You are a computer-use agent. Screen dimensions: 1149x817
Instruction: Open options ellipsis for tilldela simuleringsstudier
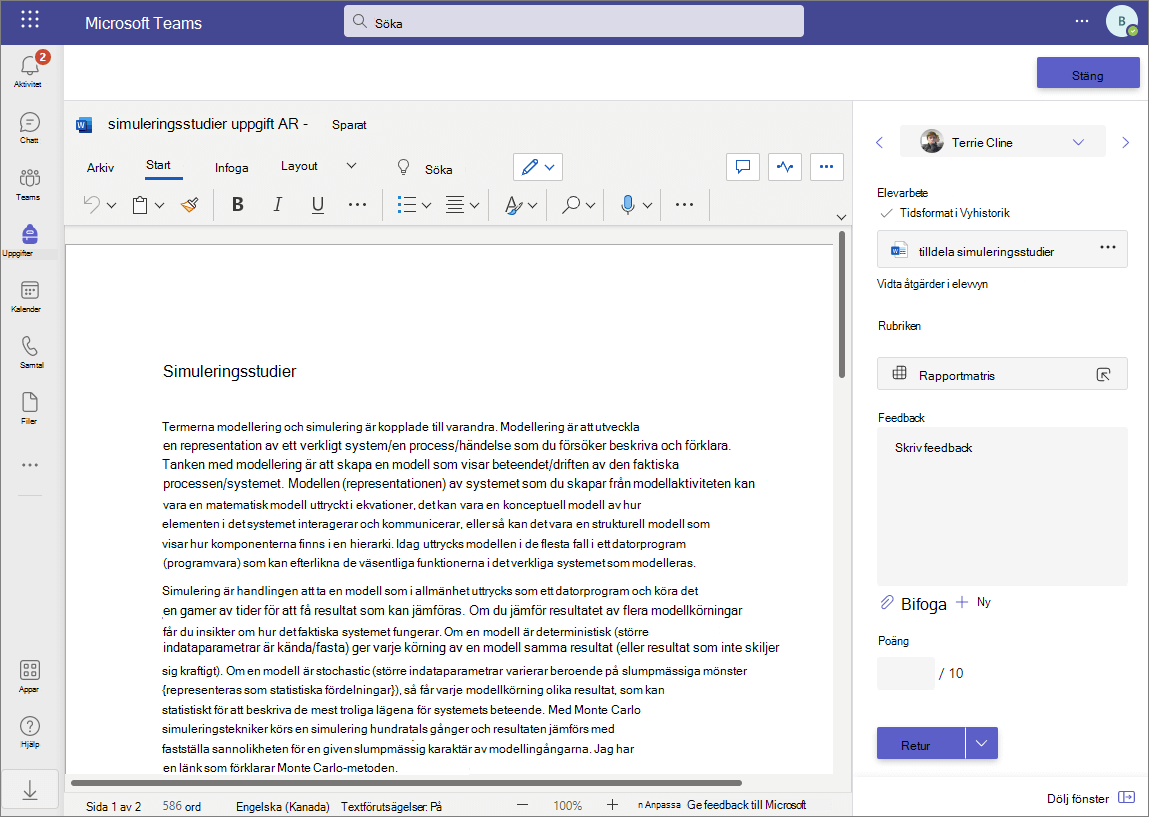[1108, 247]
